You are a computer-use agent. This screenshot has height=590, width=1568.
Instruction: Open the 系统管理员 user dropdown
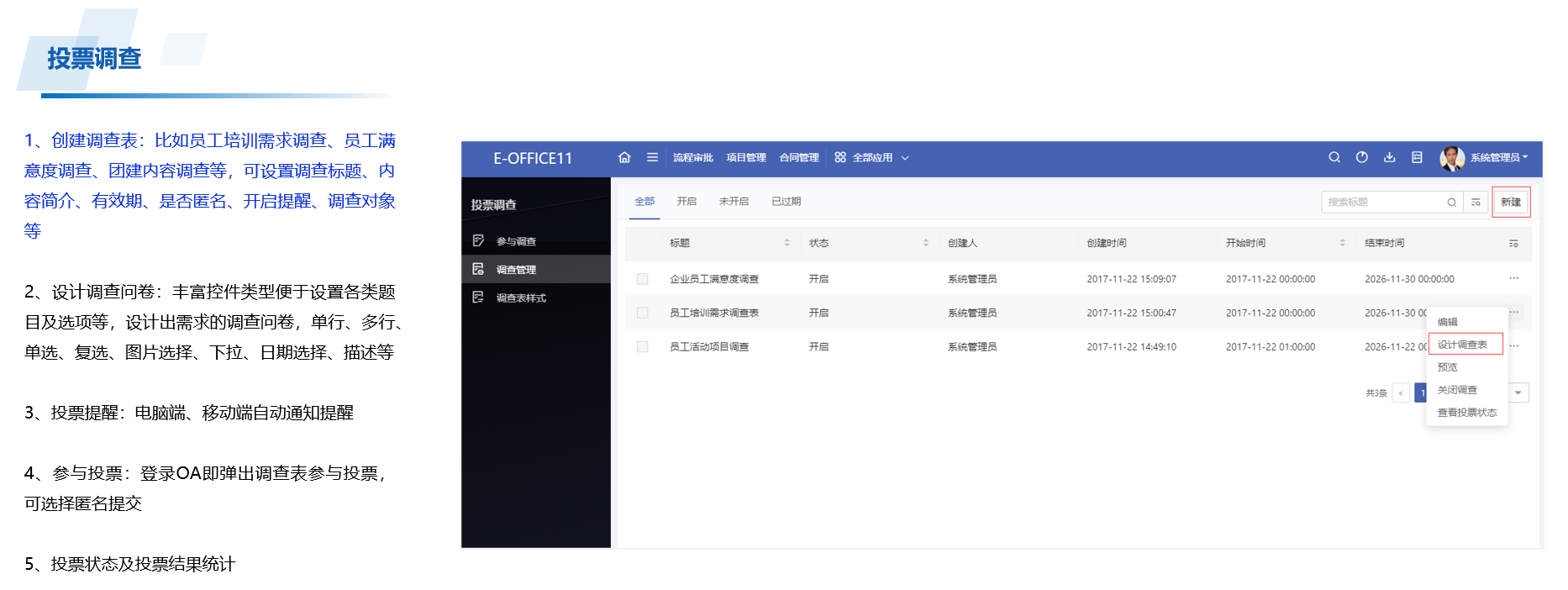click(1499, 158)
